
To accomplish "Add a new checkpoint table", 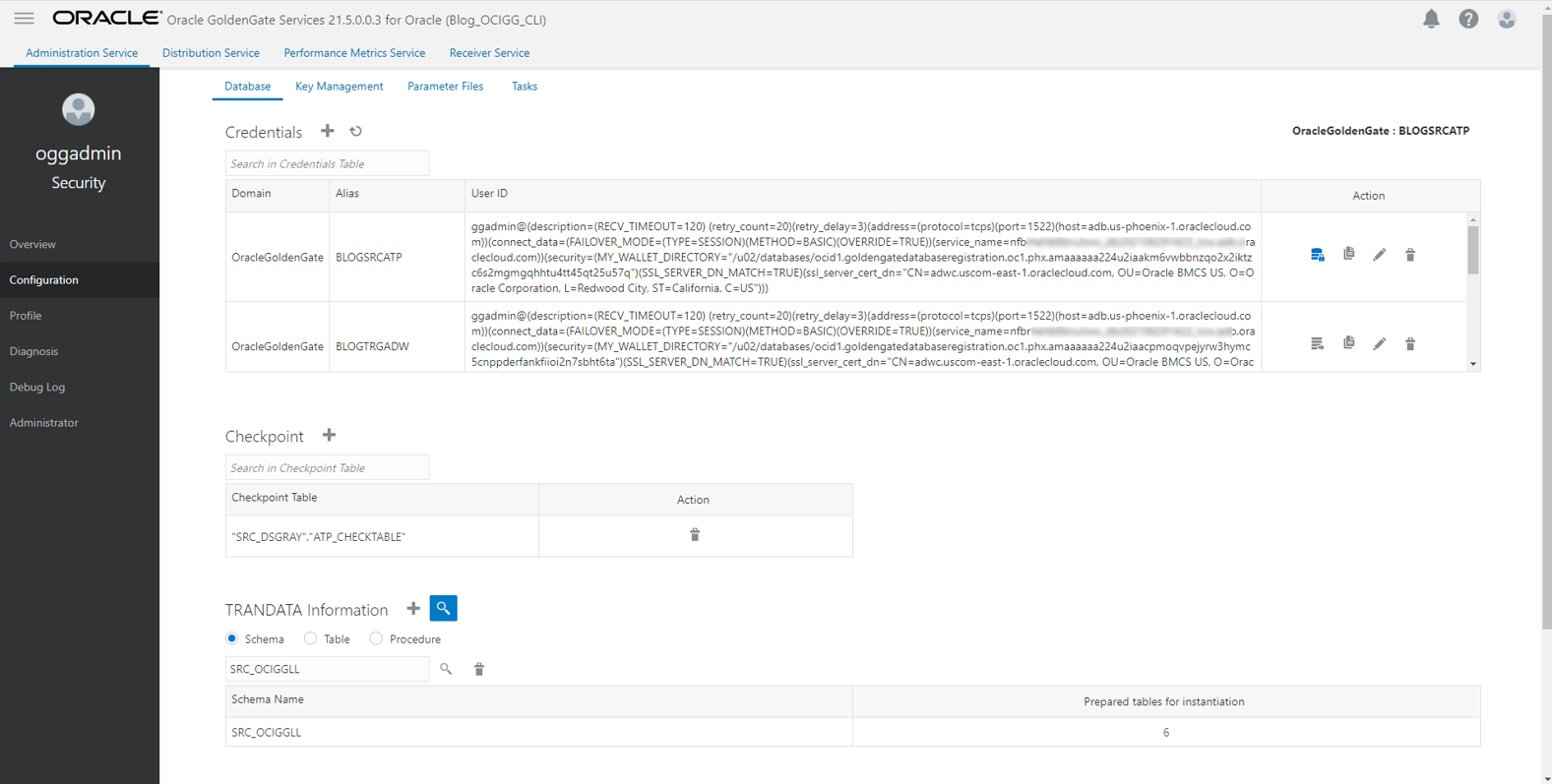I will (329, 435).
